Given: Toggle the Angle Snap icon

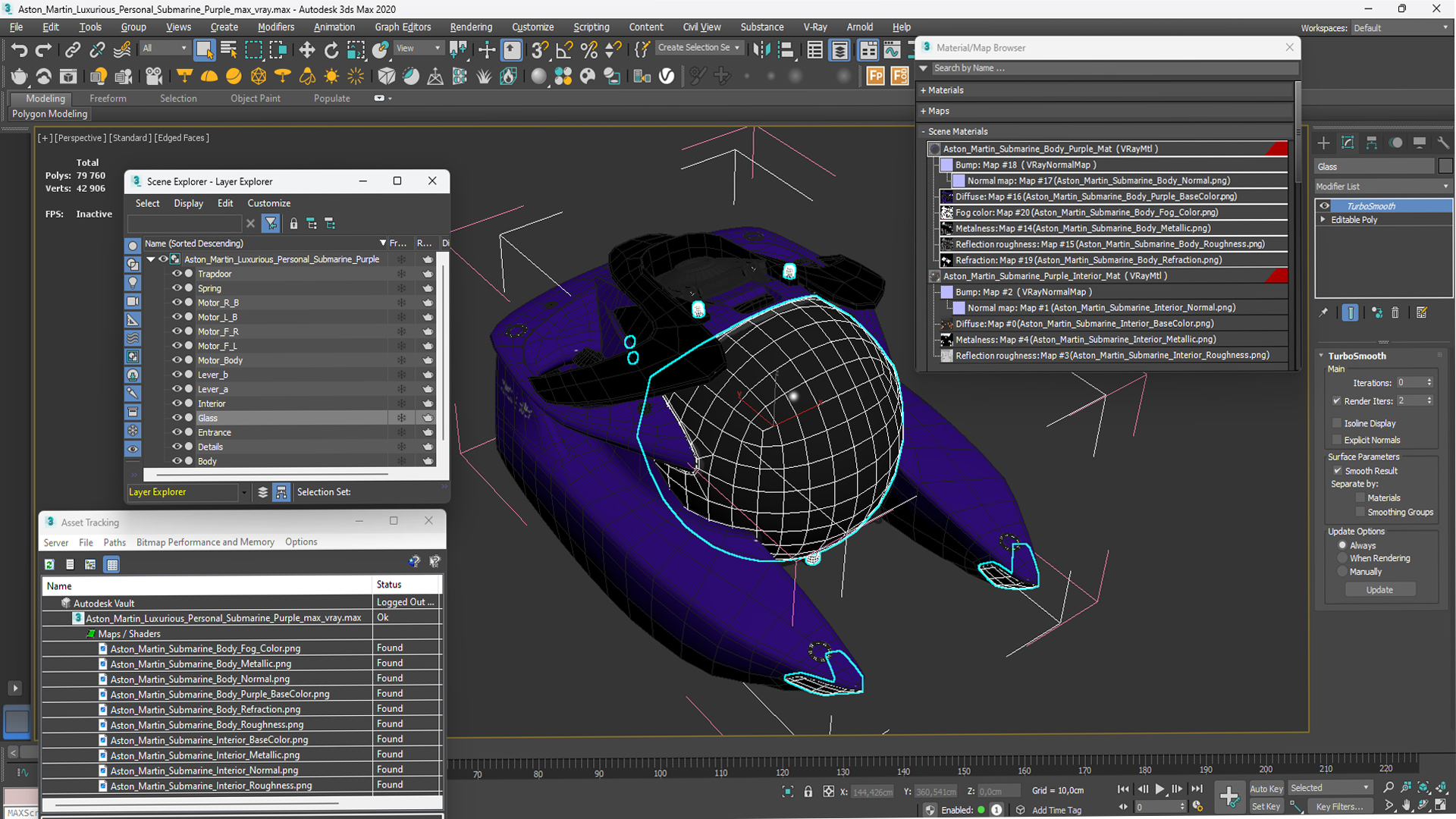Looking at the screenshot, I should [x=564, y=50].
